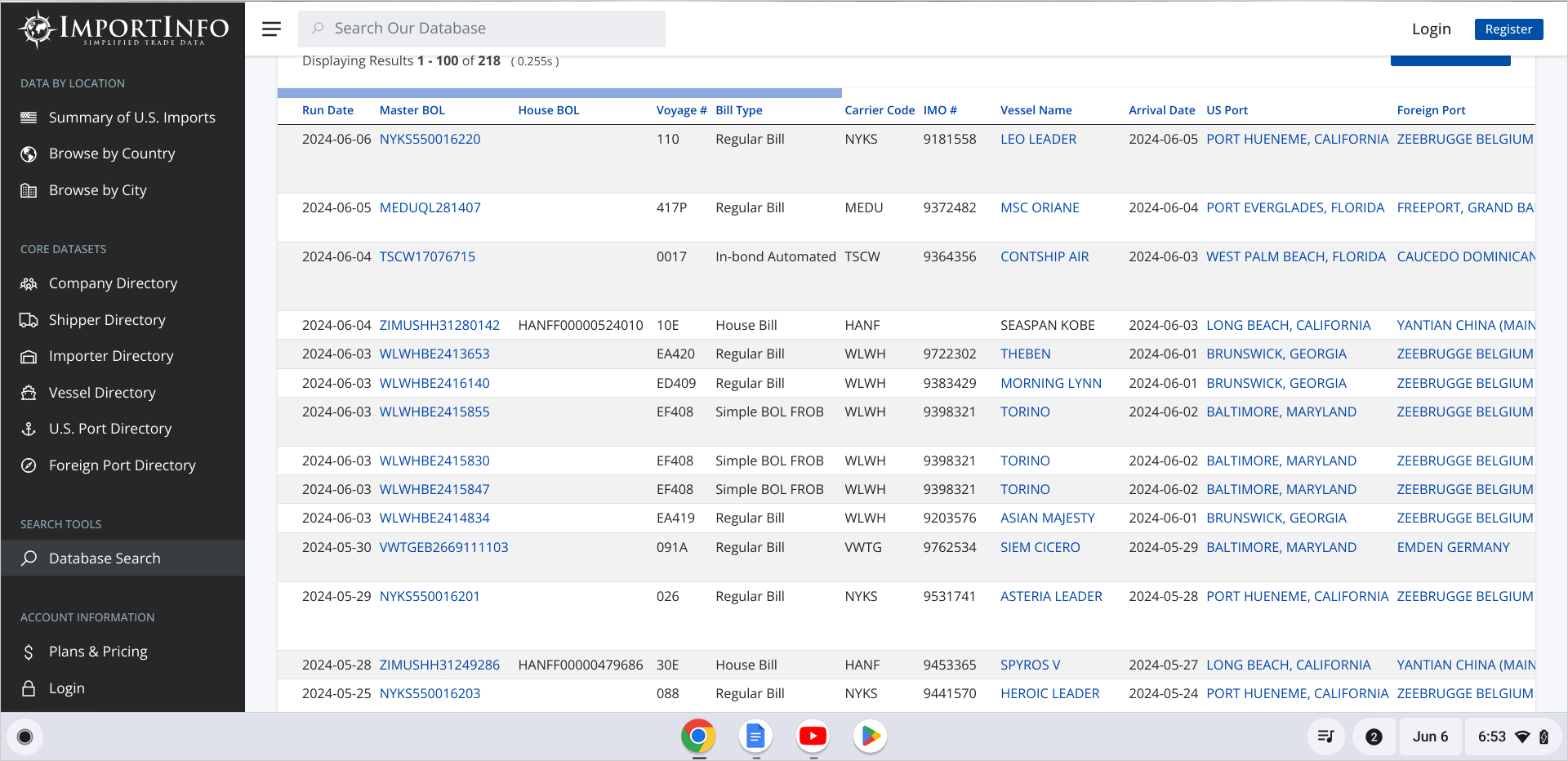
Task: Open US port PORT EVERGLADES, FLORIDA
Action: [x=1295, y=207]
